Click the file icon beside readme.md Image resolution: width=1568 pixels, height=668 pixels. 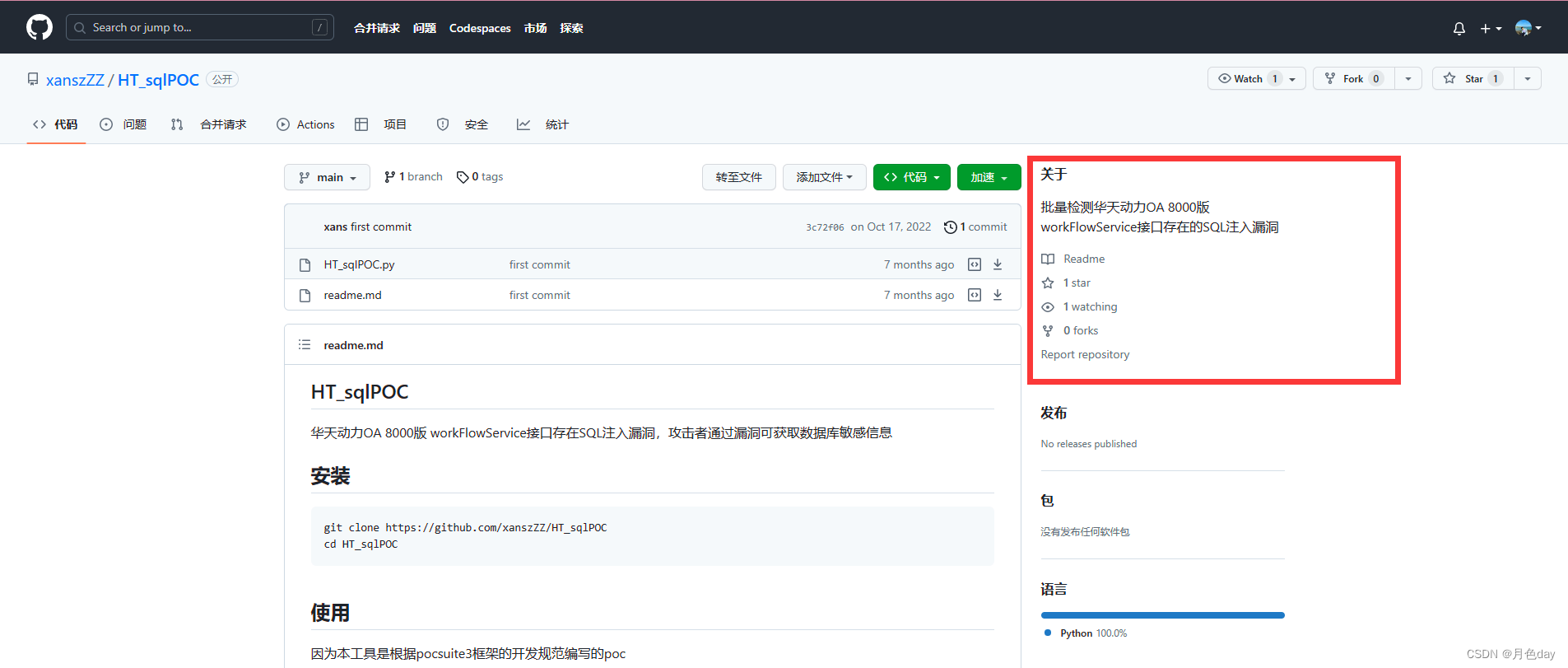coord(305,296)
